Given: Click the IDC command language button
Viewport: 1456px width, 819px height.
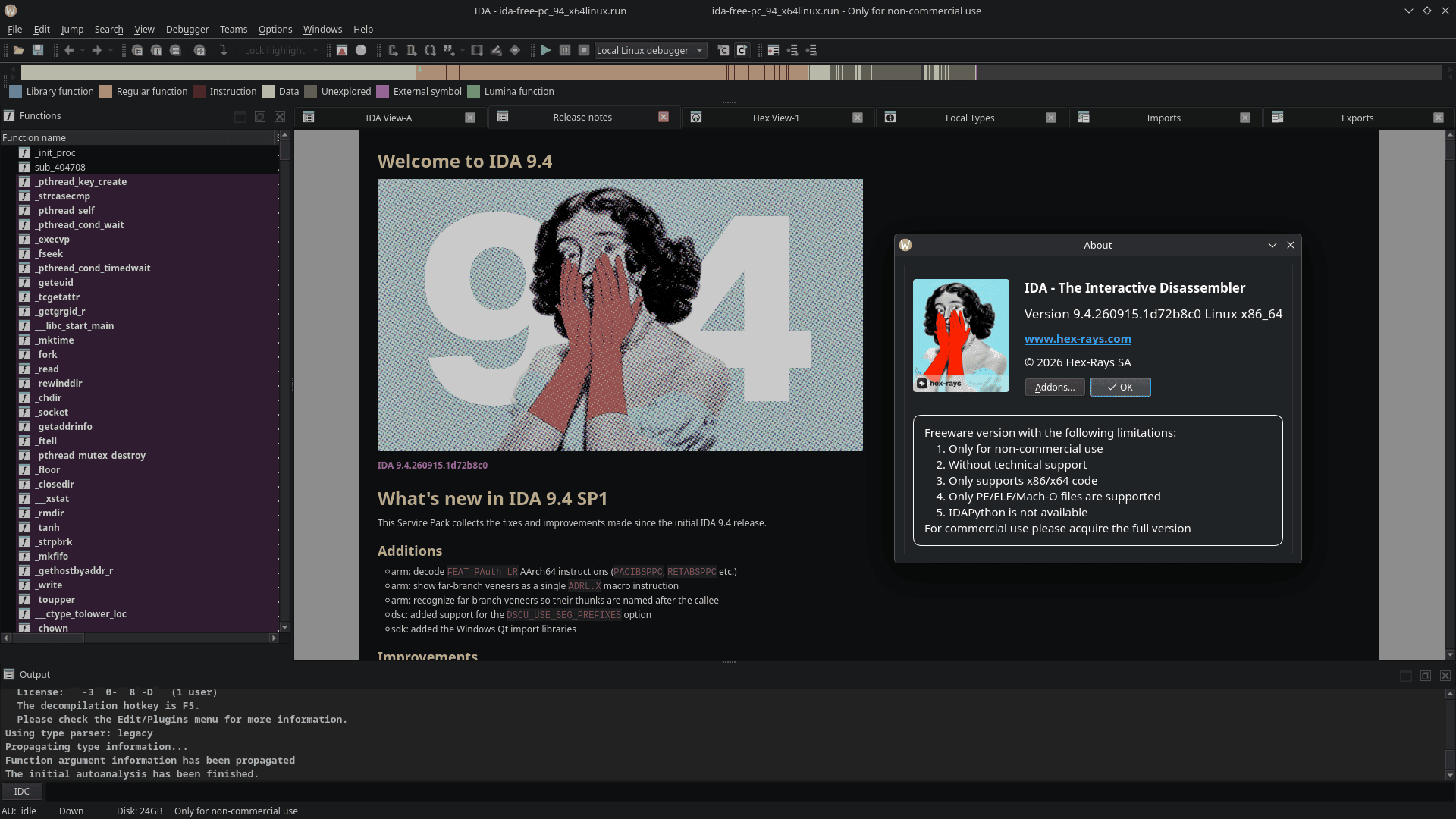Looking at the screenshot, I should click(x=22, y=791).
